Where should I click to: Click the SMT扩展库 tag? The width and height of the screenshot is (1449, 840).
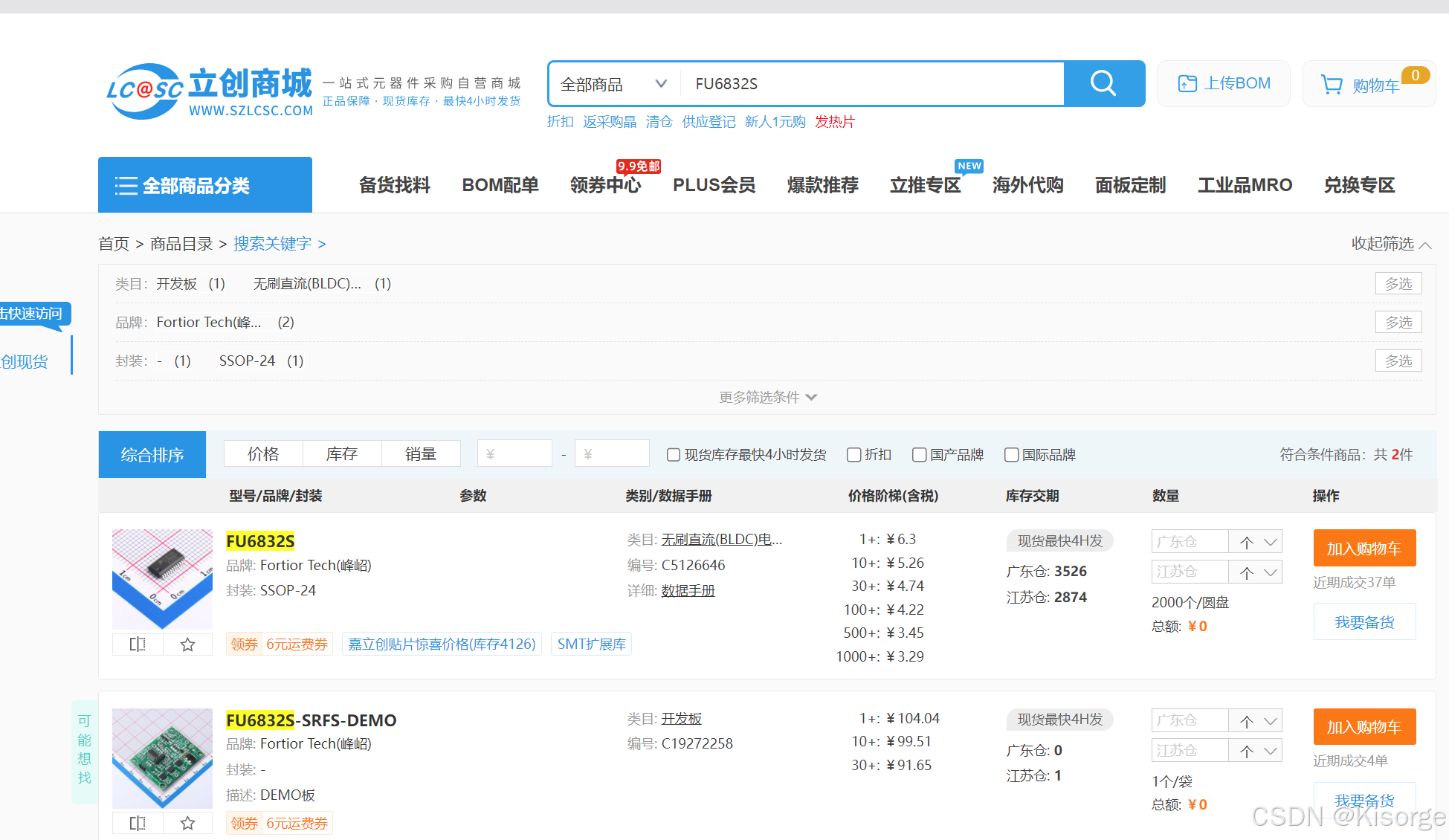[592, 644]
